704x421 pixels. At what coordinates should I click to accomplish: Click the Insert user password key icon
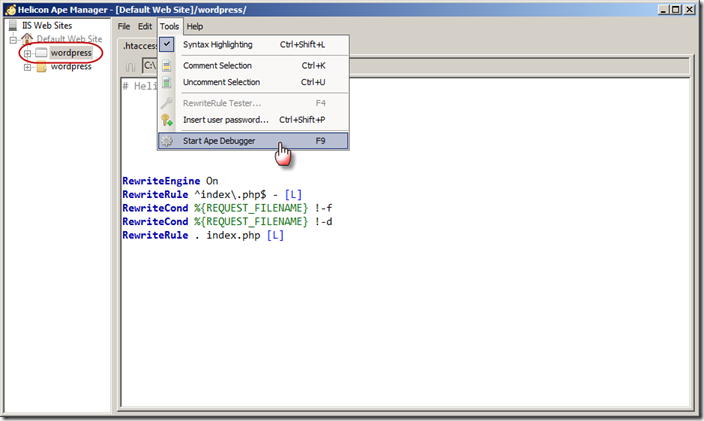[167, 120]
